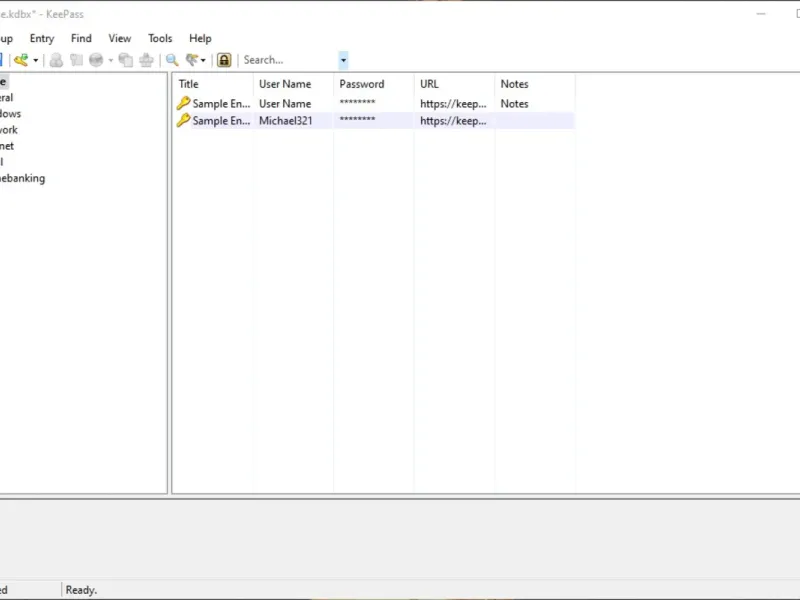Image resolution: width=800 pixels, height=600 pixels.
Task: Sort by the Password column header
Action: (374, 84)
